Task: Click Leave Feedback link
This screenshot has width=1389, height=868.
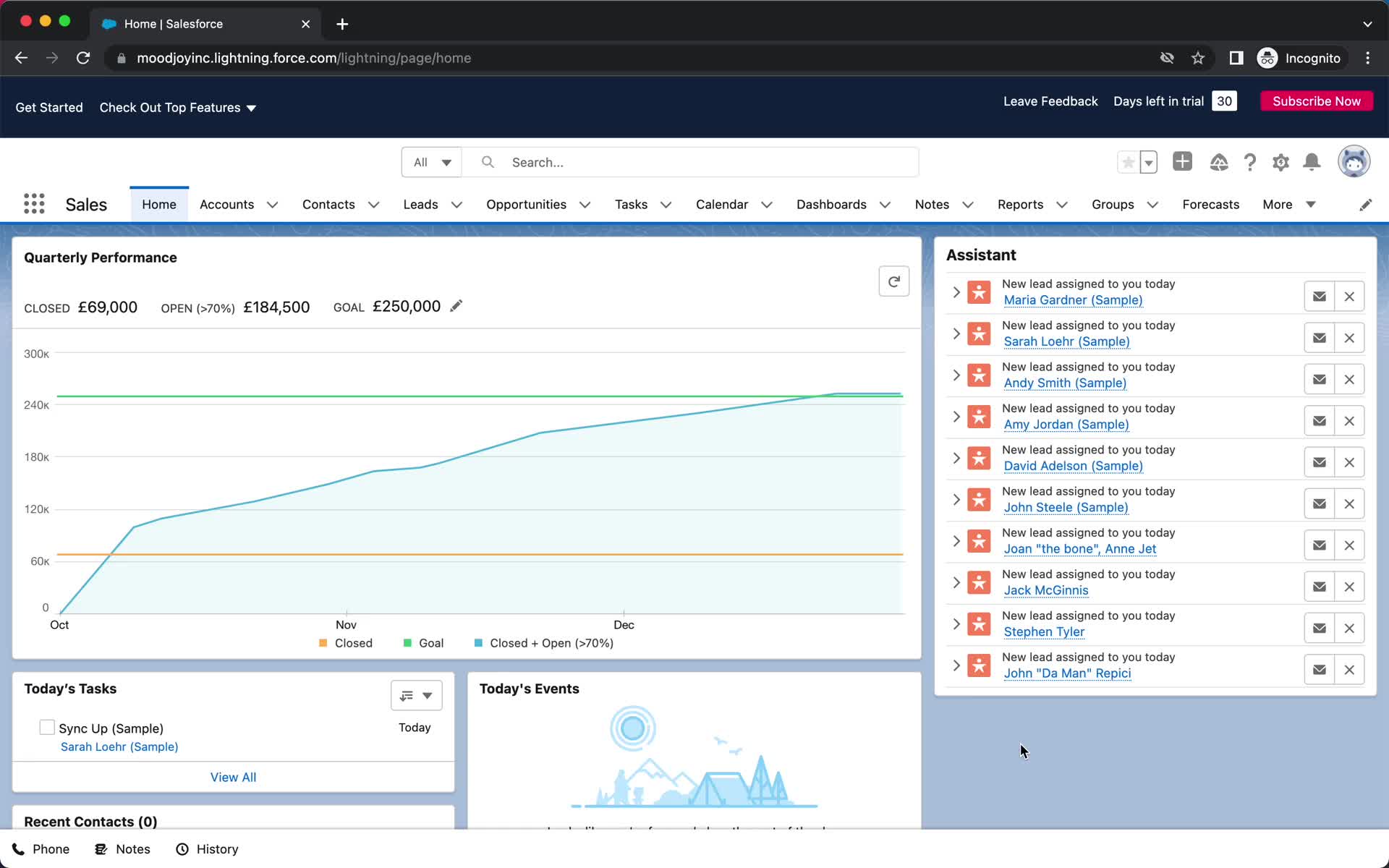Action: [1050, 101]
